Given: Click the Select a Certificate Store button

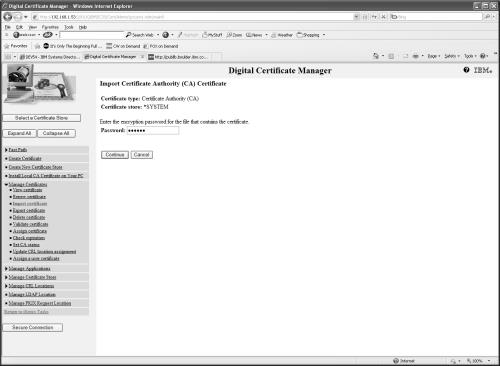Looking at the screenshot, I should 42,118.
